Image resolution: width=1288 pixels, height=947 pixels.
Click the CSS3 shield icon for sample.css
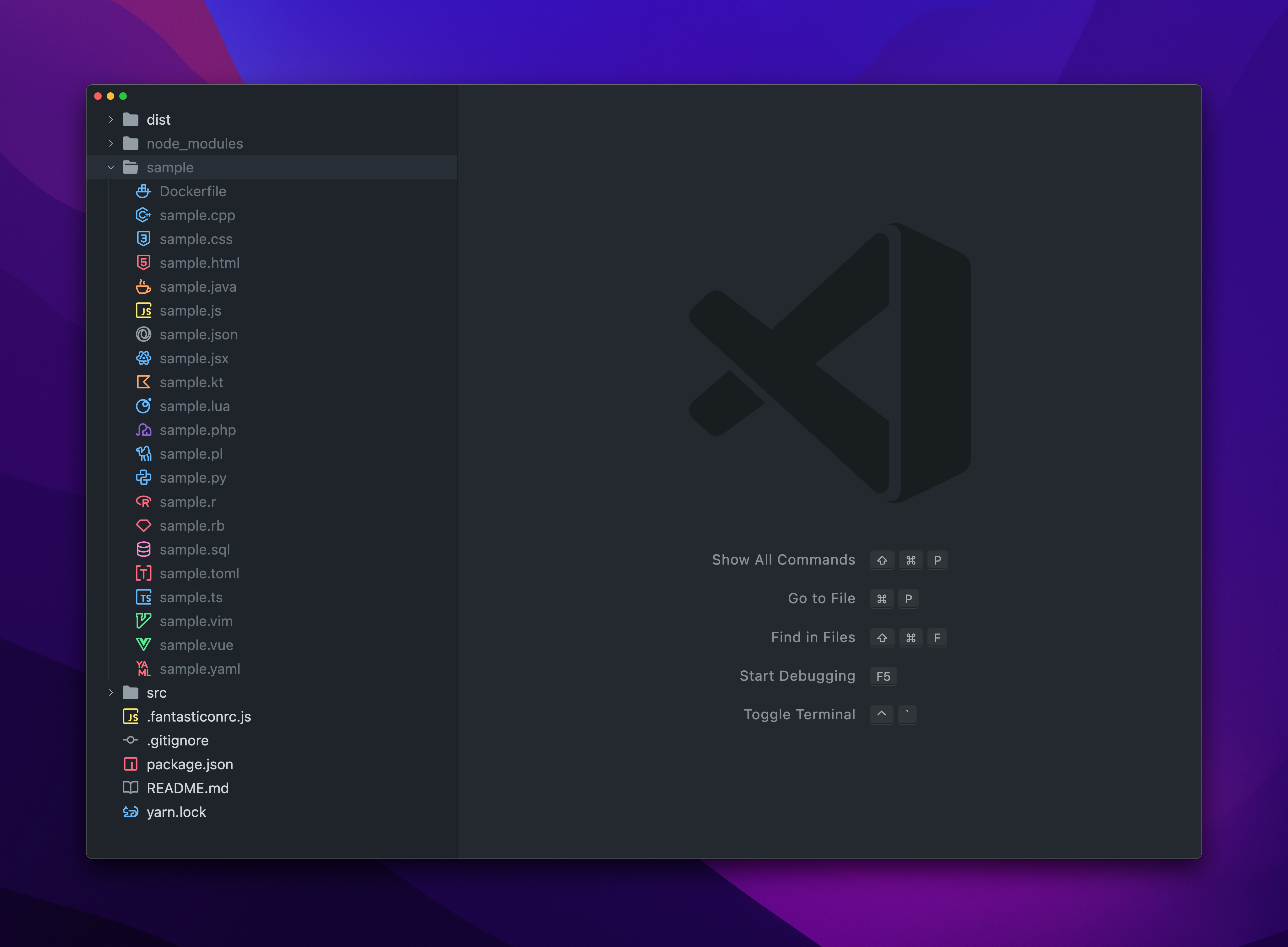[x=143, y=239]
